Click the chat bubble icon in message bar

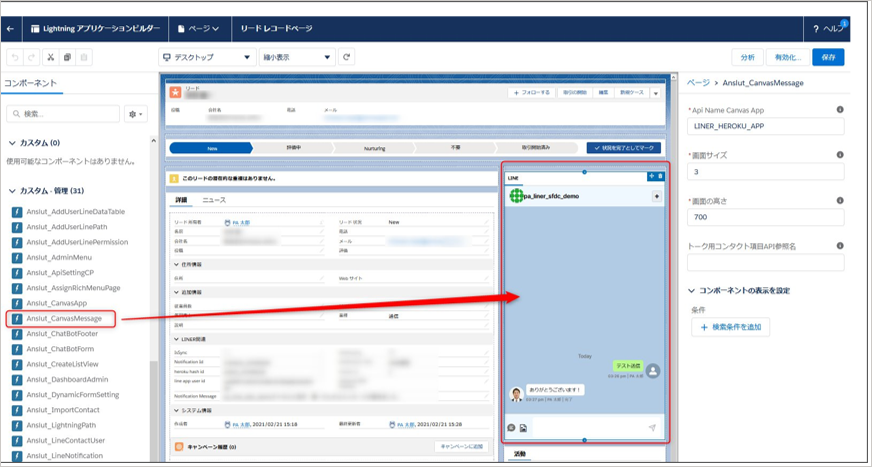tap(512, 428)
